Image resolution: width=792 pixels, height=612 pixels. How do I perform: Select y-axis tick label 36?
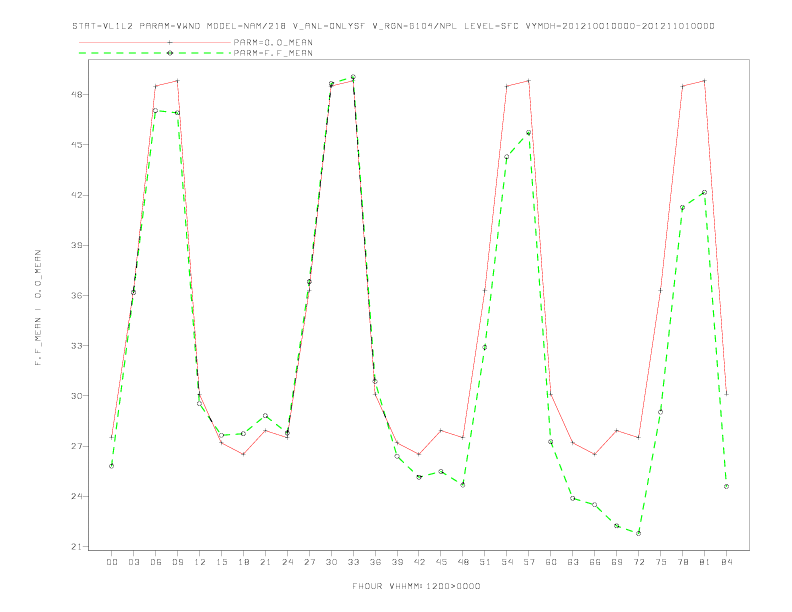coord(77,295)
